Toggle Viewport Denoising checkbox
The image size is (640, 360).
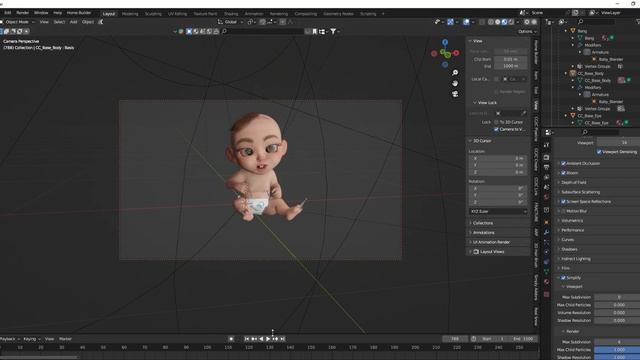tap(599, 152)
